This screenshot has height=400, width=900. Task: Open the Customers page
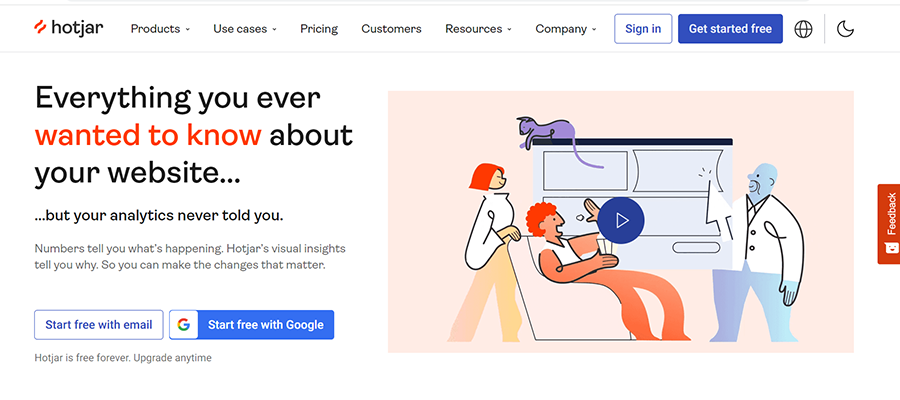391,29
